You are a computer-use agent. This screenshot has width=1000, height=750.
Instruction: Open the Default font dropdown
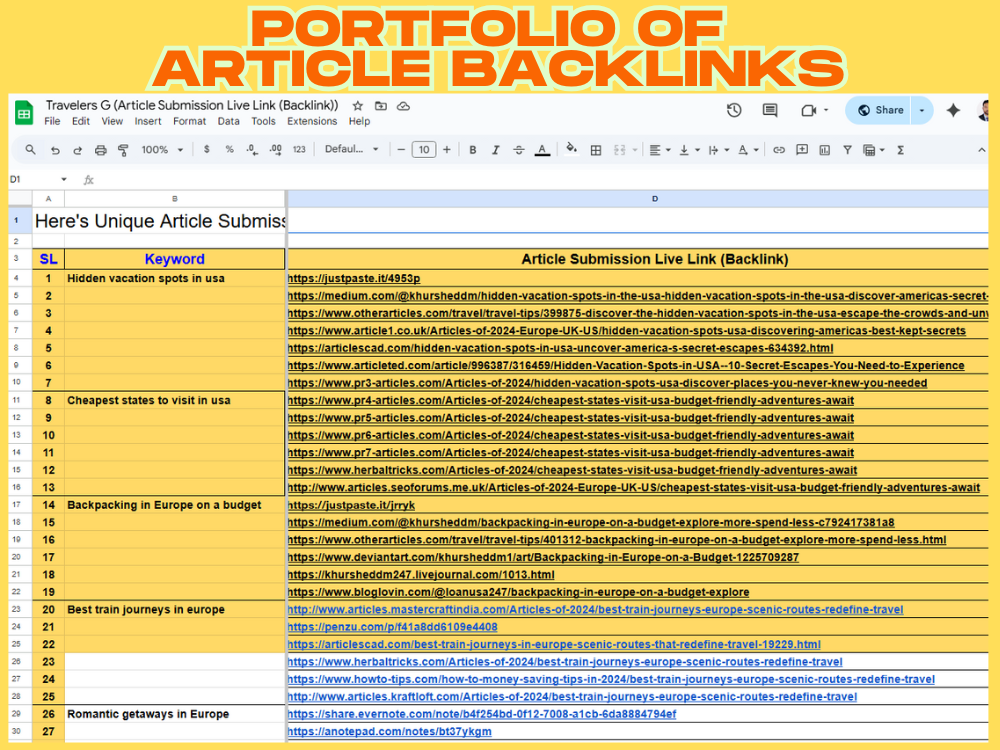tap(352, 150)
